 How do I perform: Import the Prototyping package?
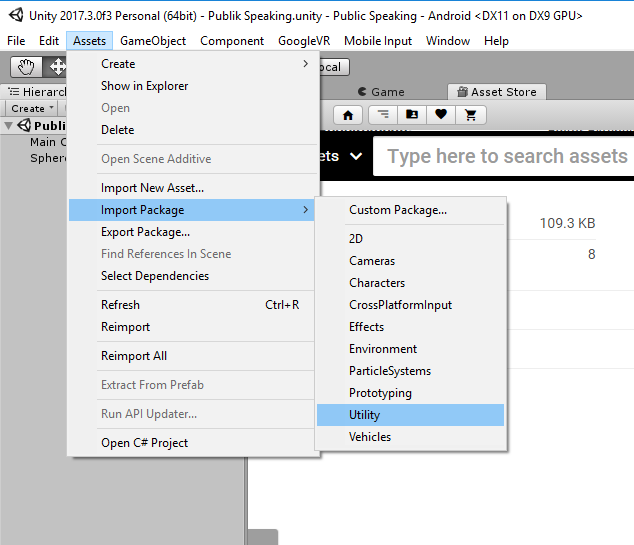click(x=410, y=393)
